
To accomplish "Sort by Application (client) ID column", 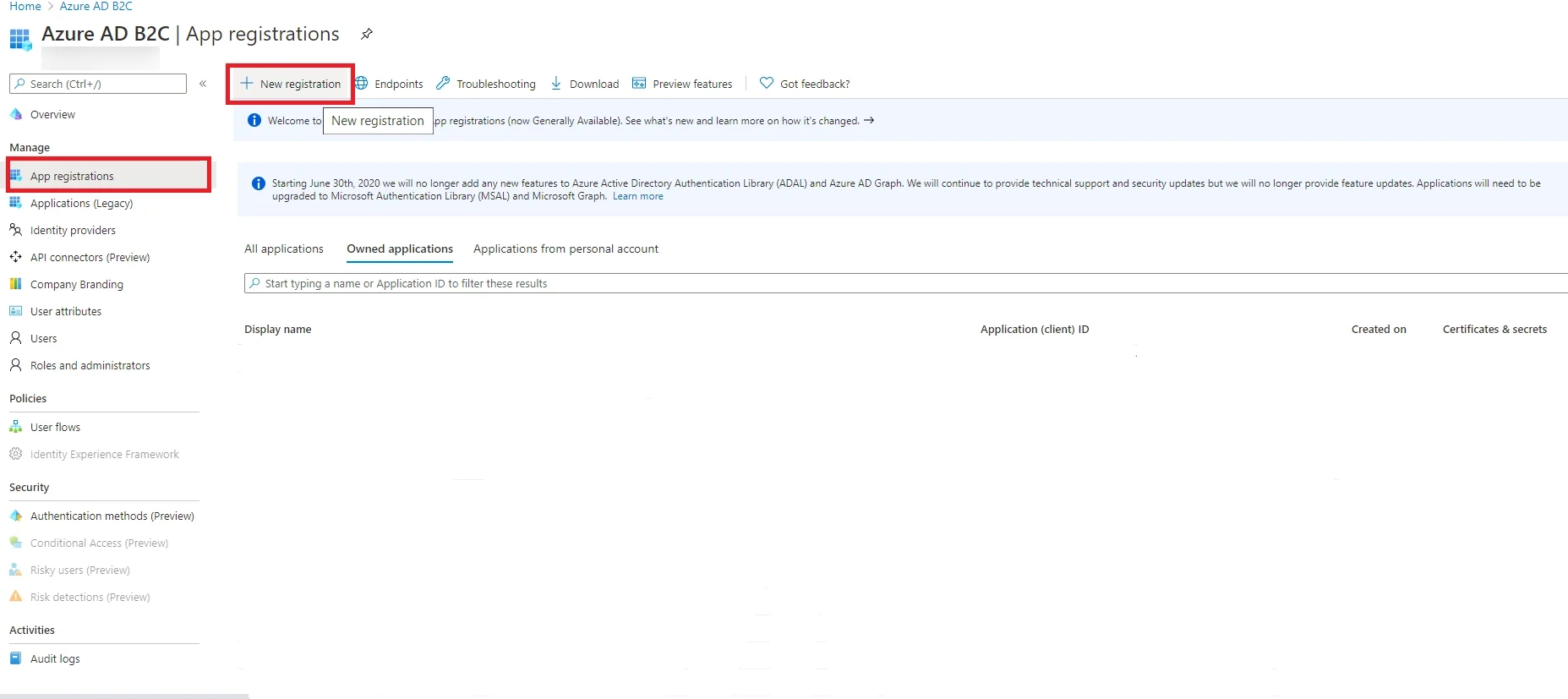I will tap(1035, 329).
